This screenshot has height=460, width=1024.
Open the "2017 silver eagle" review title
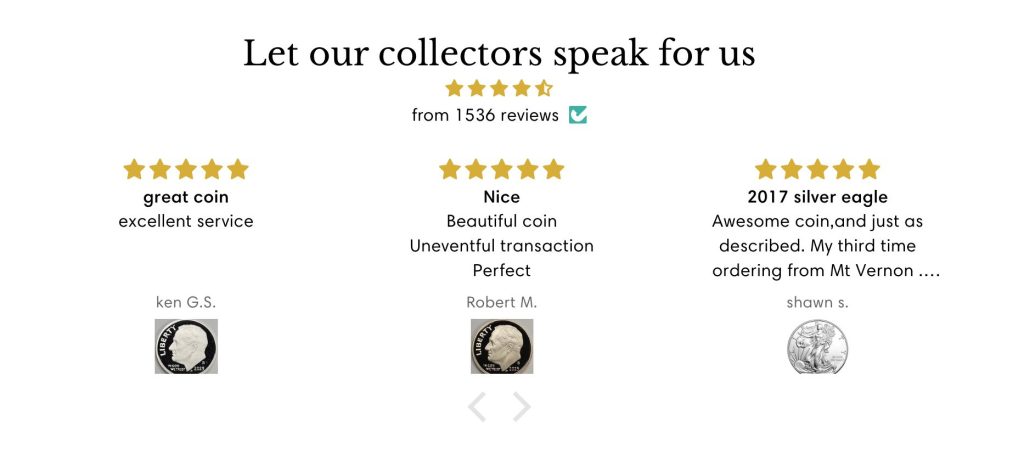point(818,197)
